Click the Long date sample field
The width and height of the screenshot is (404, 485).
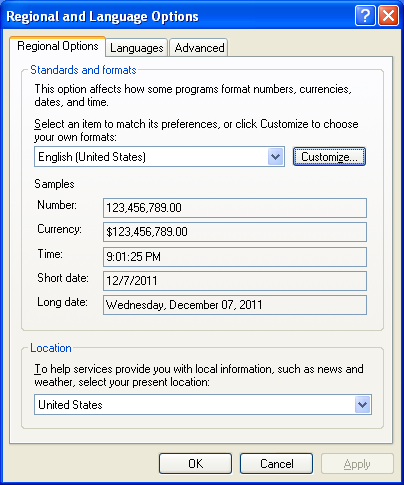point(235,305)
